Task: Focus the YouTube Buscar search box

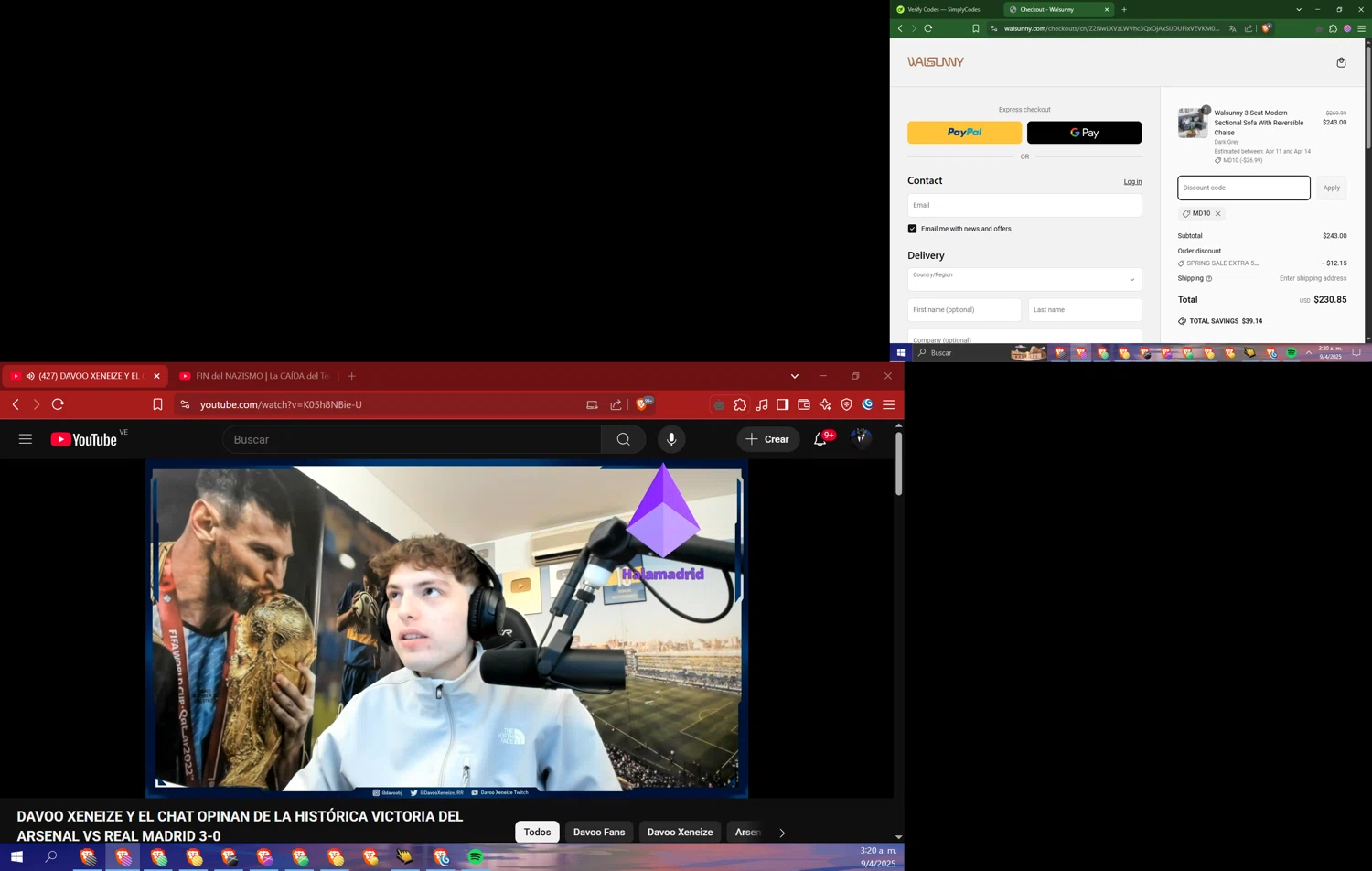Action: tap(412, 440)
